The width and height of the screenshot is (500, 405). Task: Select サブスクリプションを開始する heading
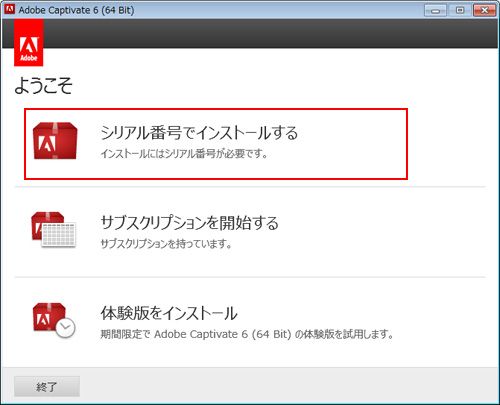click(x=189, y=222)
